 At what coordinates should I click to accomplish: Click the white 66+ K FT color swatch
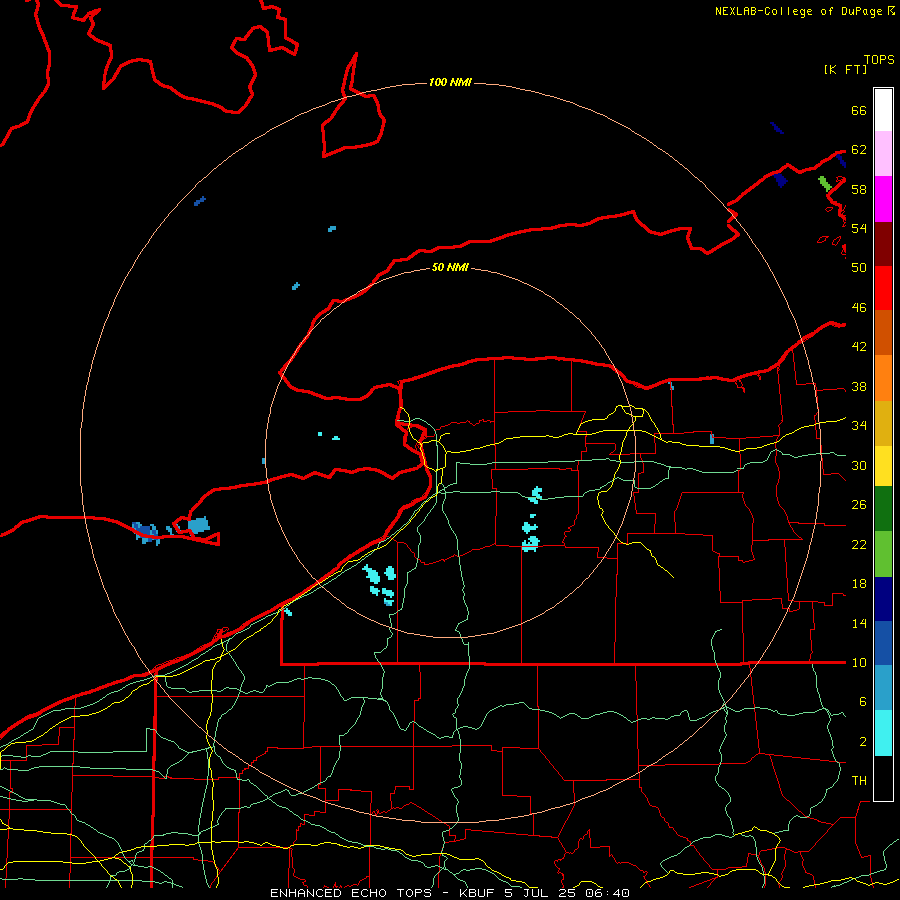click(883, 110)
